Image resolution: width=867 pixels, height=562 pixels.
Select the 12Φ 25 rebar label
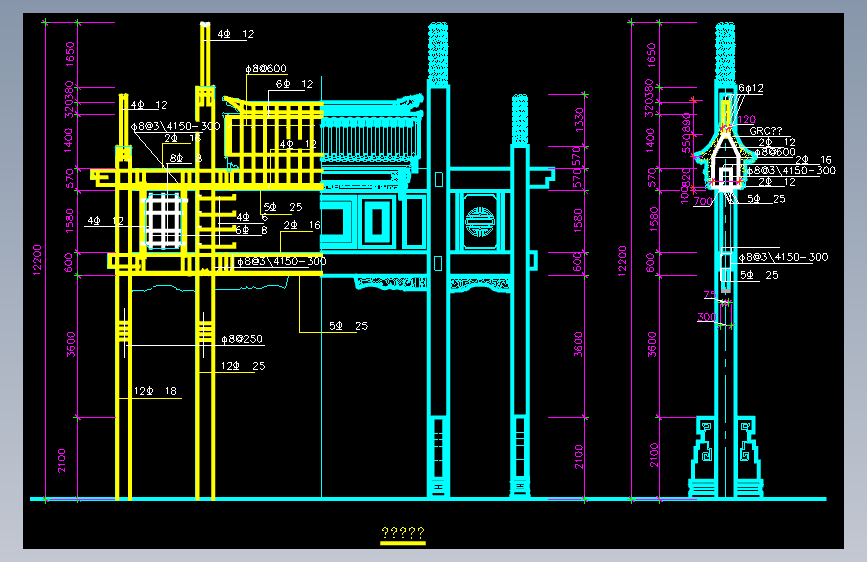(243, 366)
